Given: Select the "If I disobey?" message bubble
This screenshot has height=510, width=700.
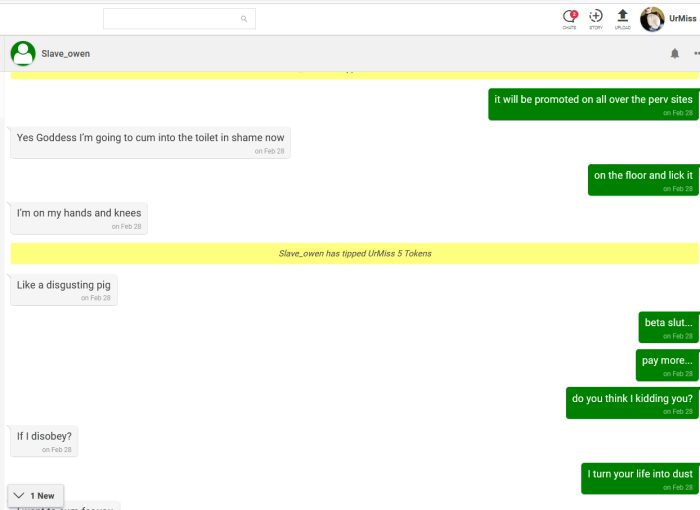Looking at the screenshot, I should [45, 440].
